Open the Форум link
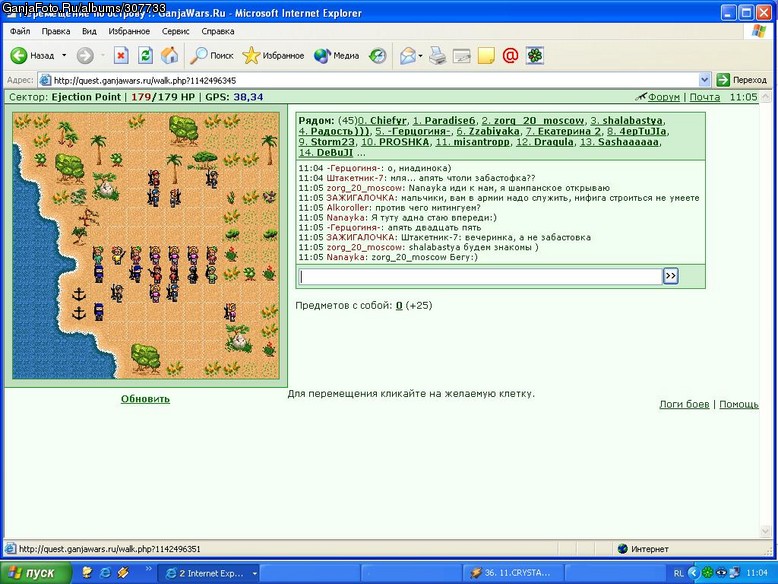 click(663, 97)
